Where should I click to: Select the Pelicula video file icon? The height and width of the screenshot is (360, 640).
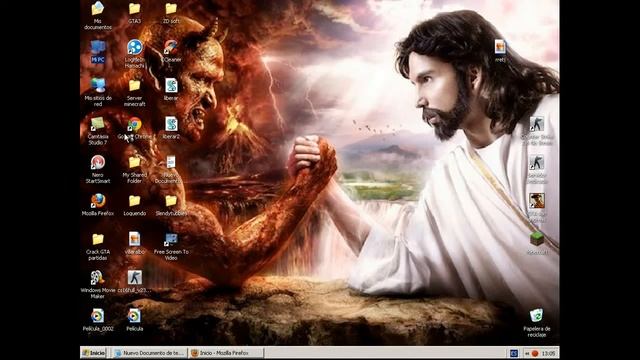[x=134, y=320]
